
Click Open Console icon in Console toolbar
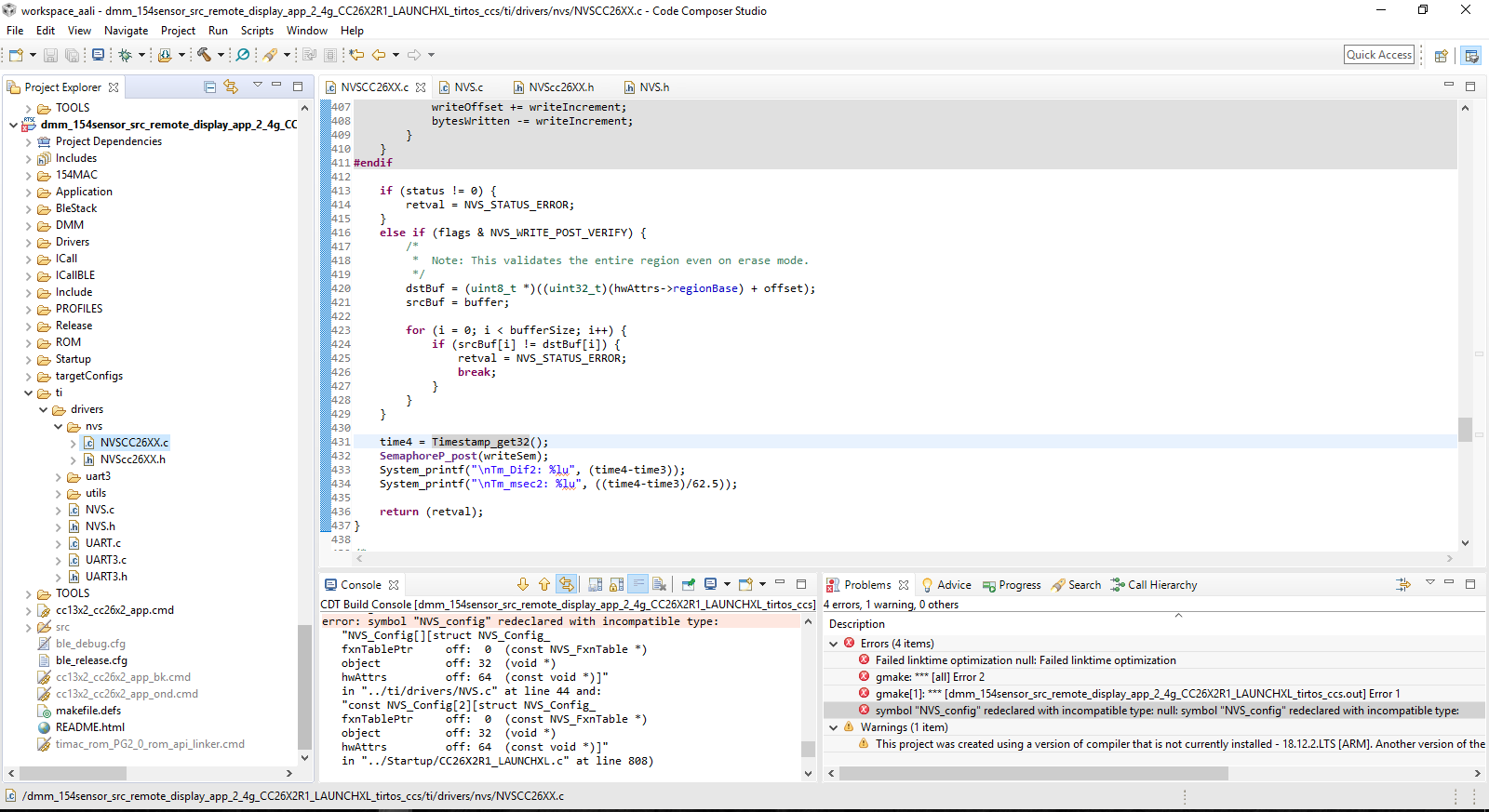coord(745,584)
